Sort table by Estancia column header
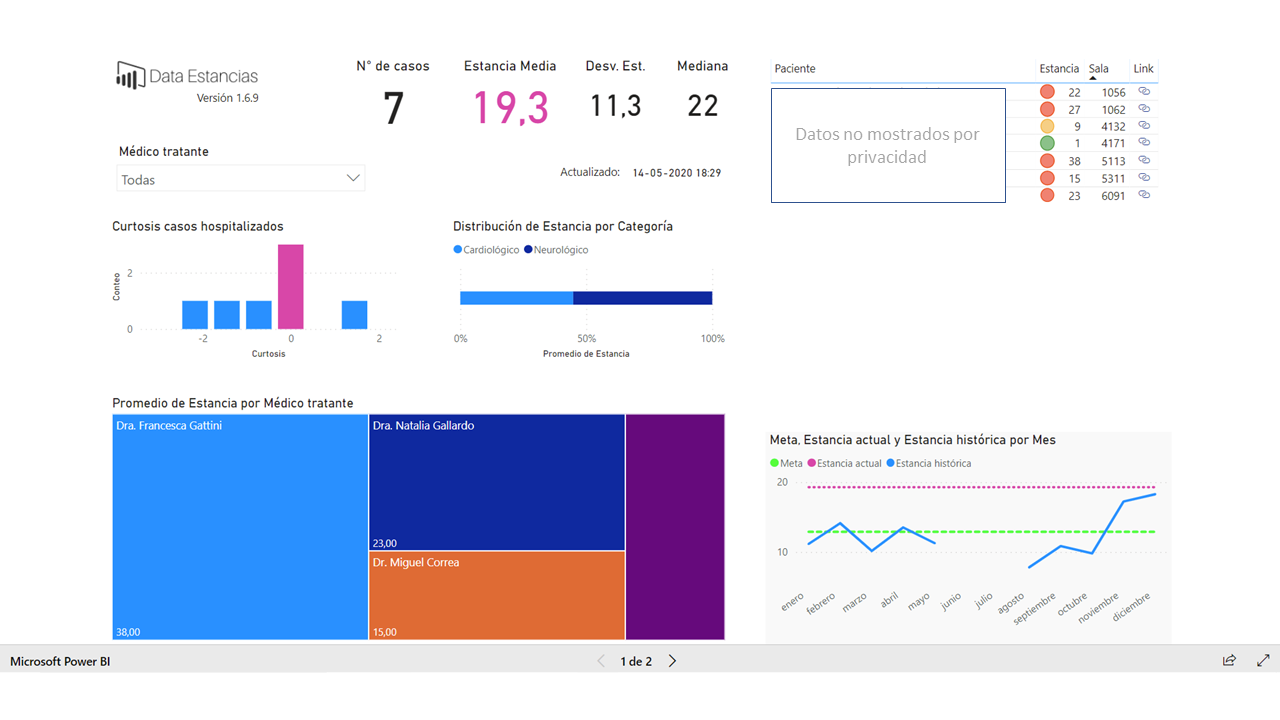Viewport: 1280px width, 720px height. [x=1059, y=69]
